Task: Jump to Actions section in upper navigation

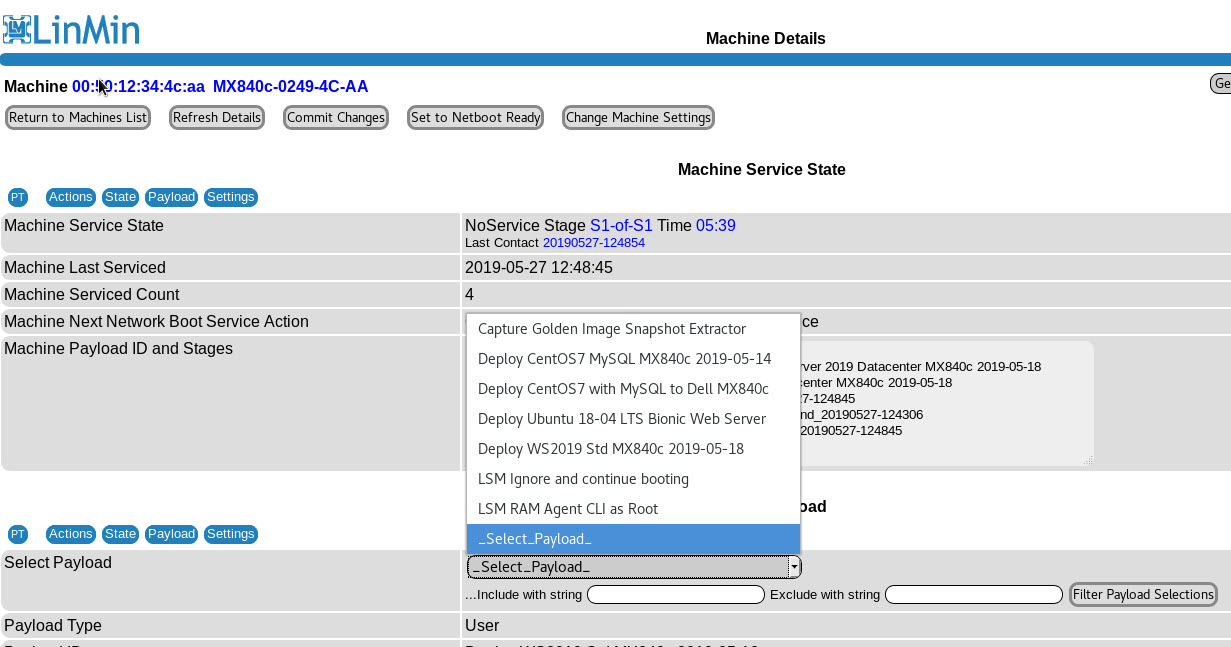Action: [x=71, y=197]
